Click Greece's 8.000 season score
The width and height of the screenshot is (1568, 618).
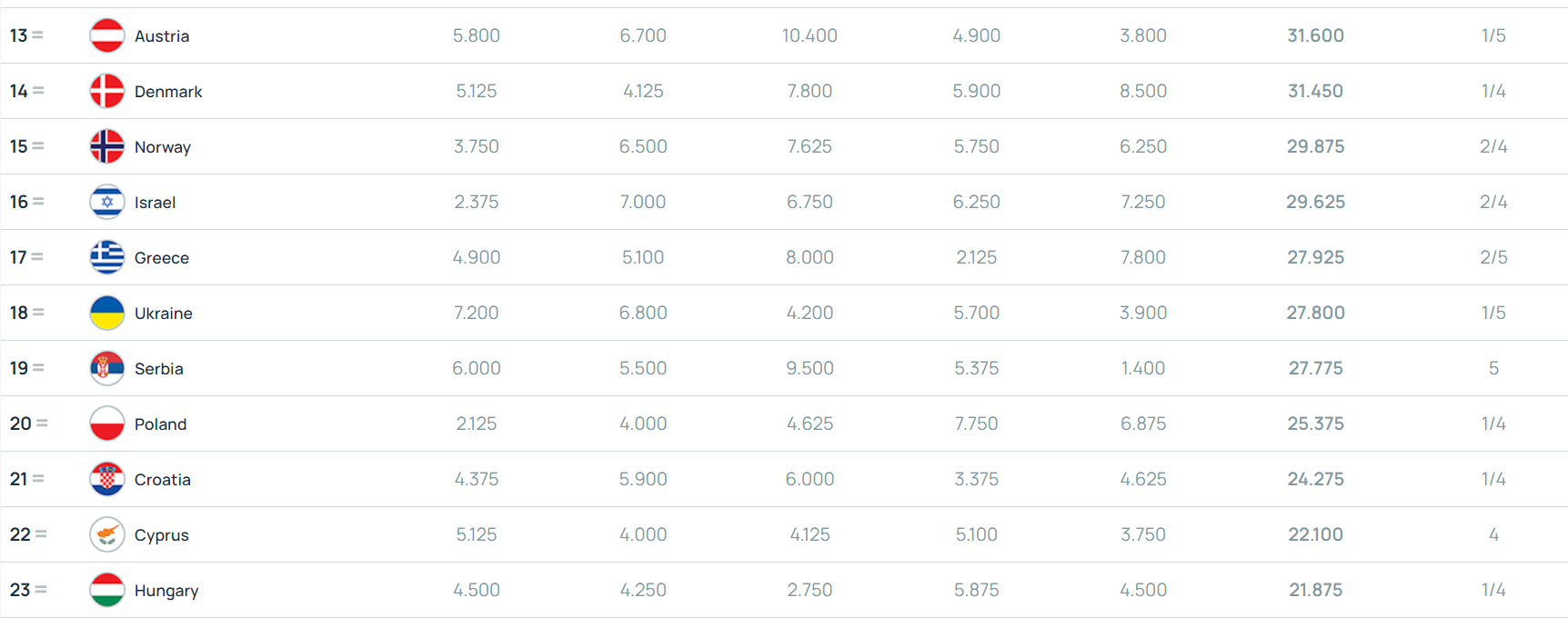[809, 257]
